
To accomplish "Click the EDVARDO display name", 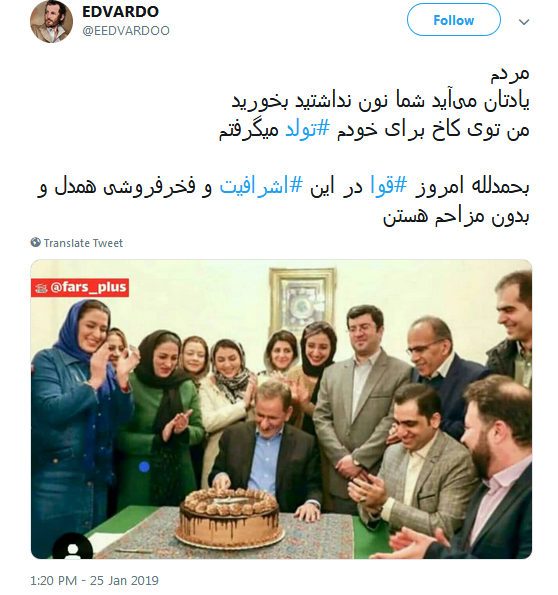I will coord(120,11).
